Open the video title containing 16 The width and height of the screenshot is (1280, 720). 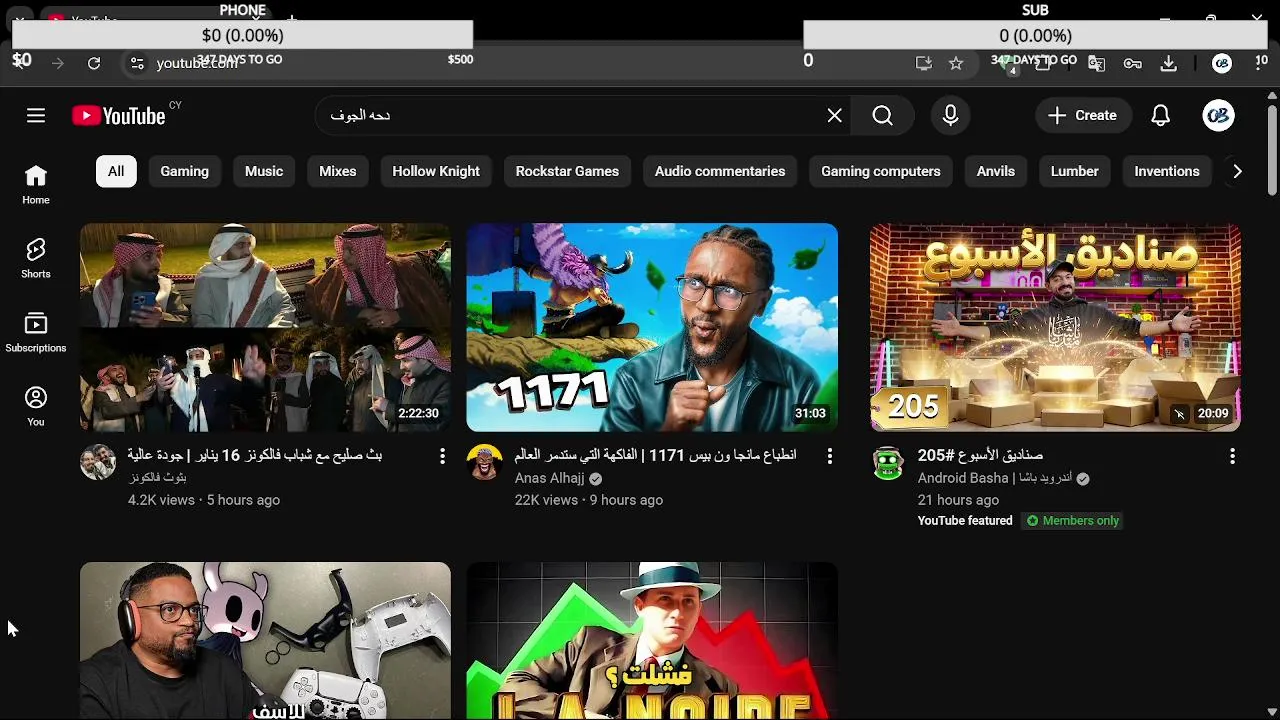coord(255,455)
